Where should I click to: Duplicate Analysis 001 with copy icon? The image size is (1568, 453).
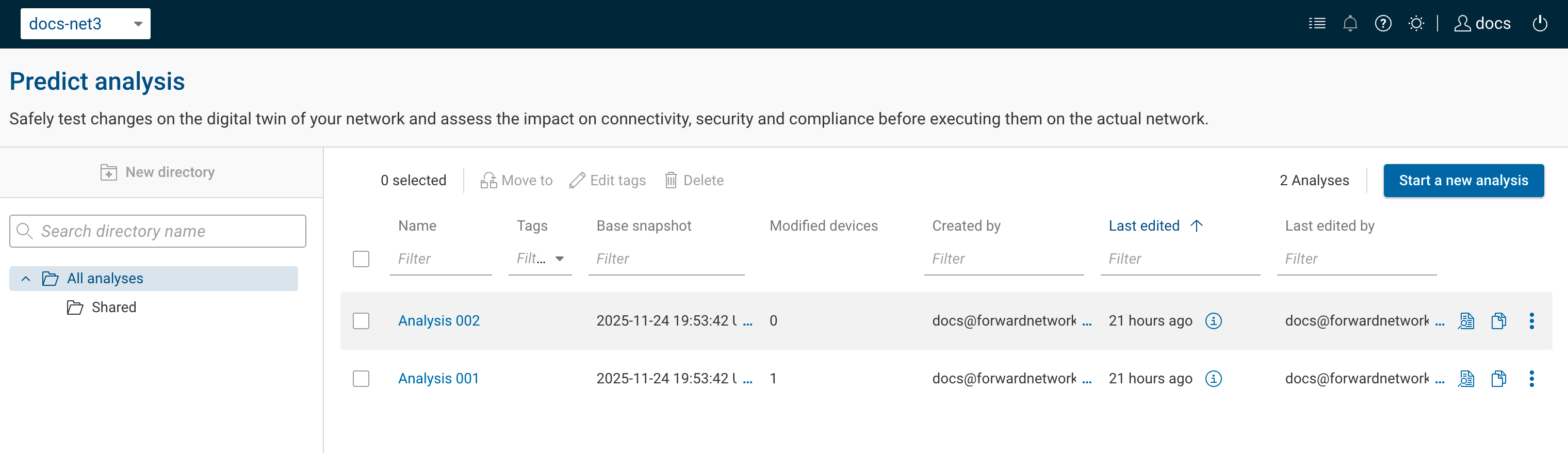tap(1498, 379)
